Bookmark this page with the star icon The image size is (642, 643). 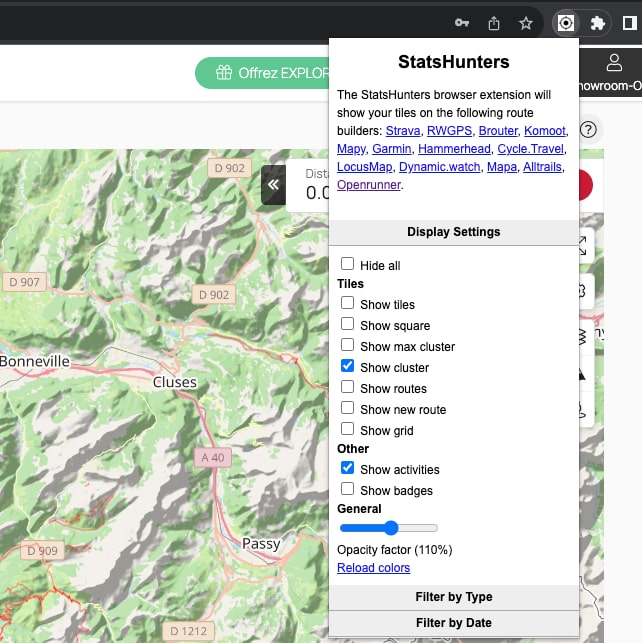coord(526,23)
